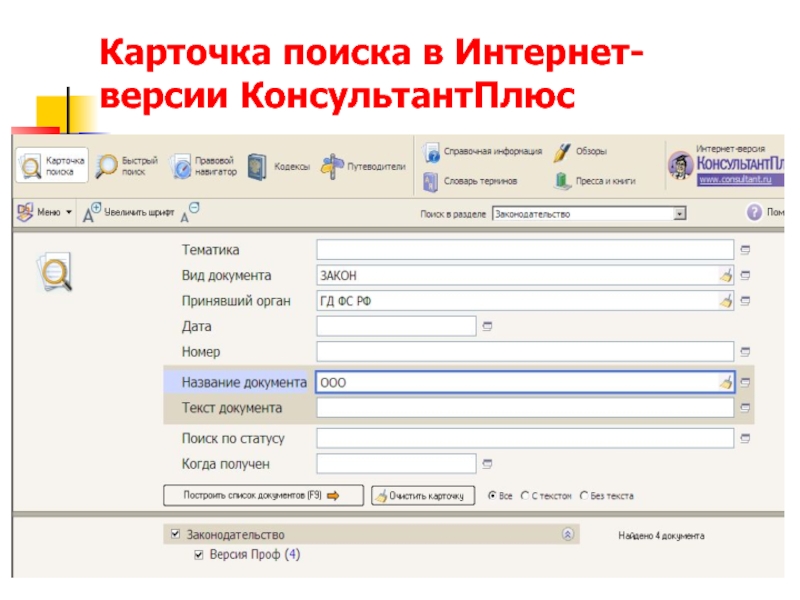Click Увеличить шрифт
This screenshot has height=600, width=800.
click(x=129, y=212)
